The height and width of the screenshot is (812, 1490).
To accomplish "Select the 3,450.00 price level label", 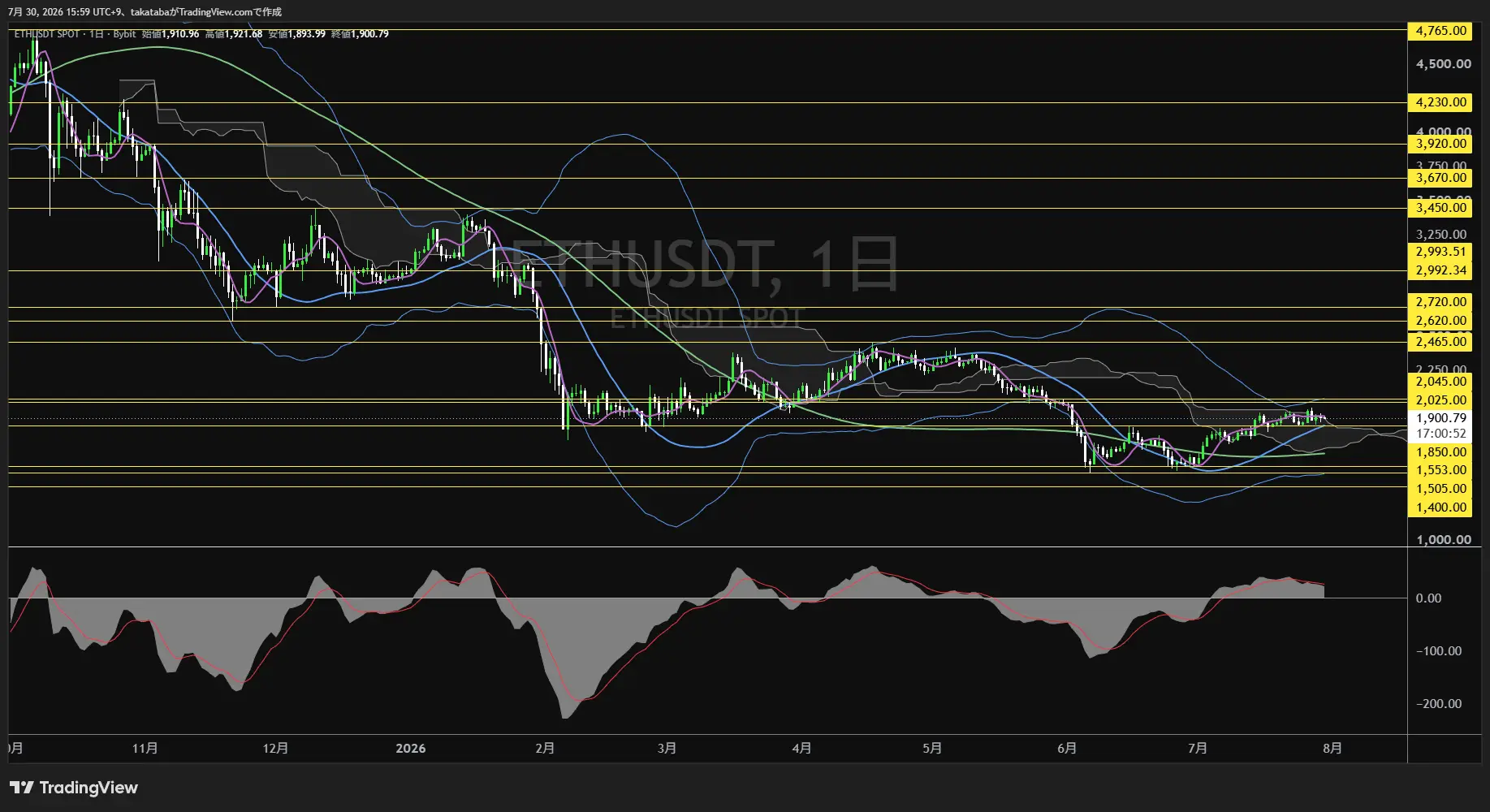I will [1440, 208].
